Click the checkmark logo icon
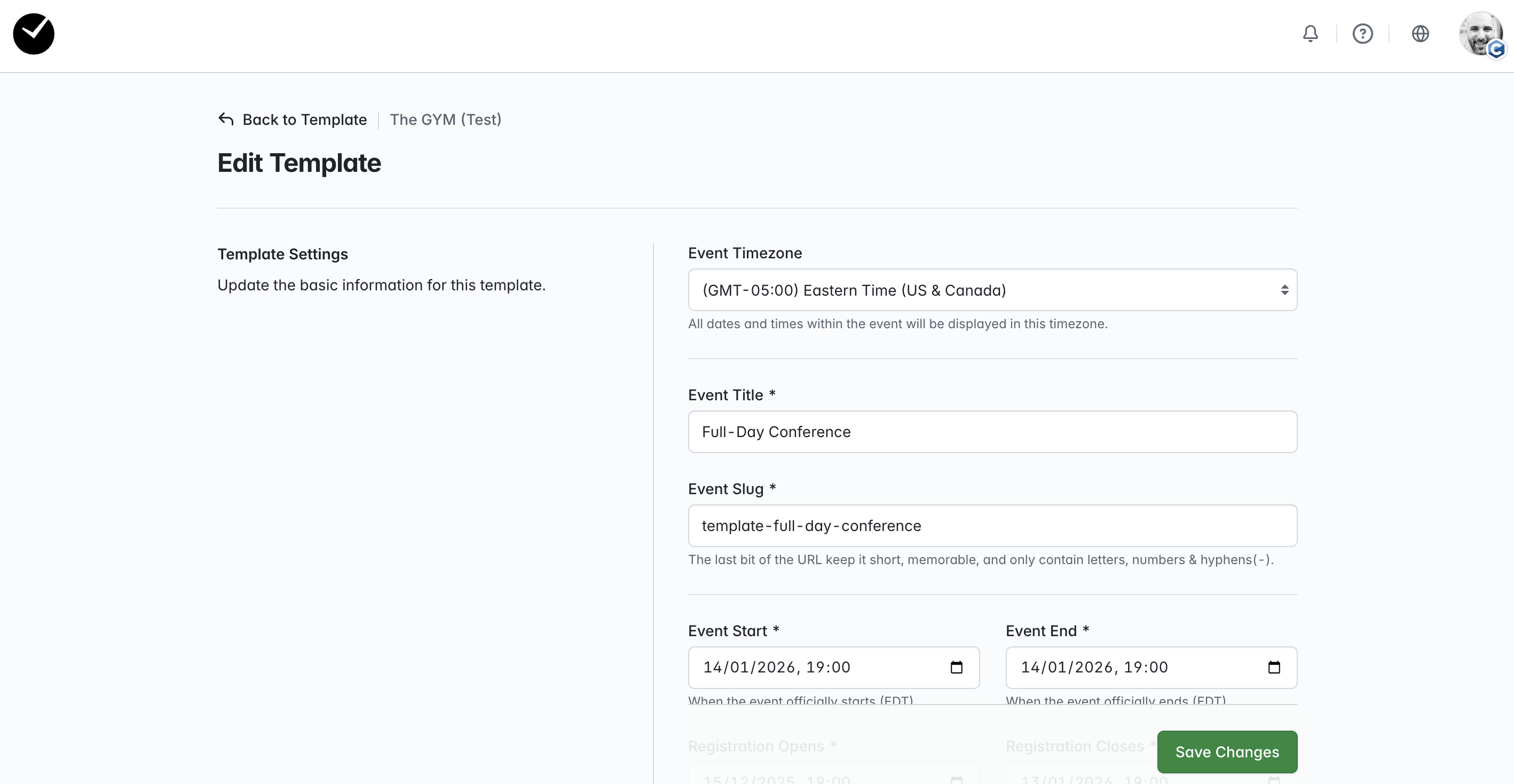 click(34, 34)
